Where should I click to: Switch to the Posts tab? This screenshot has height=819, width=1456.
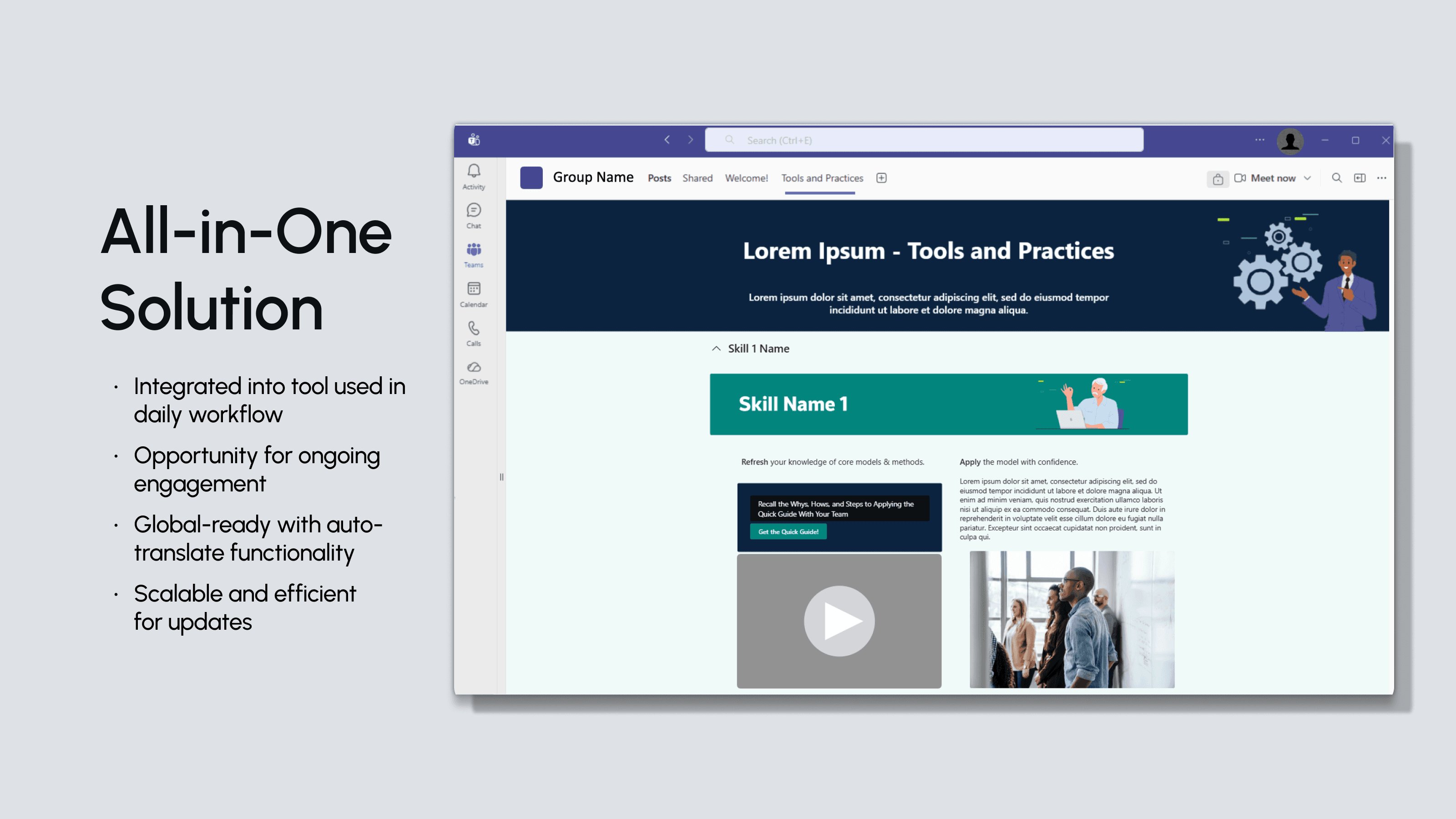[x=659, y=178]
